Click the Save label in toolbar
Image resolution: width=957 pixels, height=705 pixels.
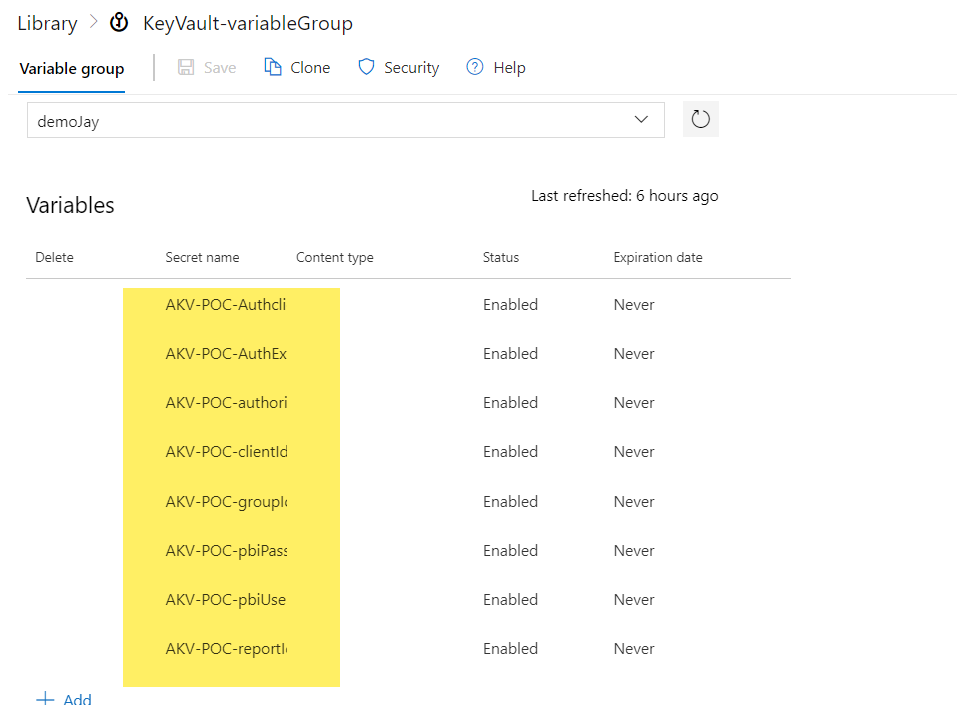coord(220,68)
